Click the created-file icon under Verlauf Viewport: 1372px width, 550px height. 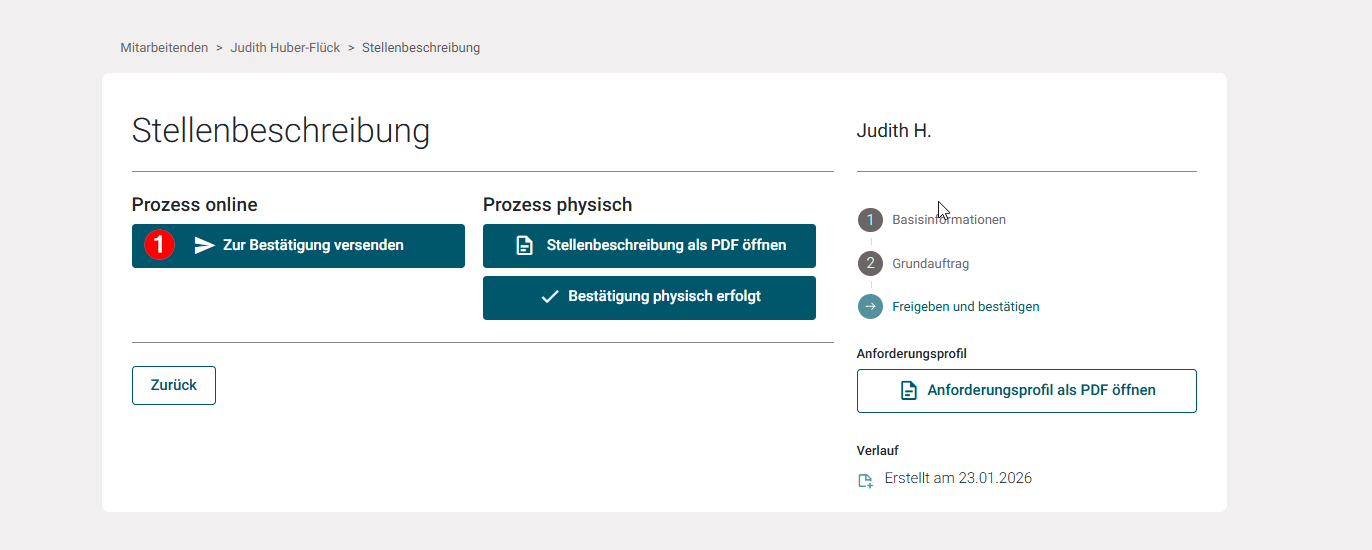pos(866,480)
